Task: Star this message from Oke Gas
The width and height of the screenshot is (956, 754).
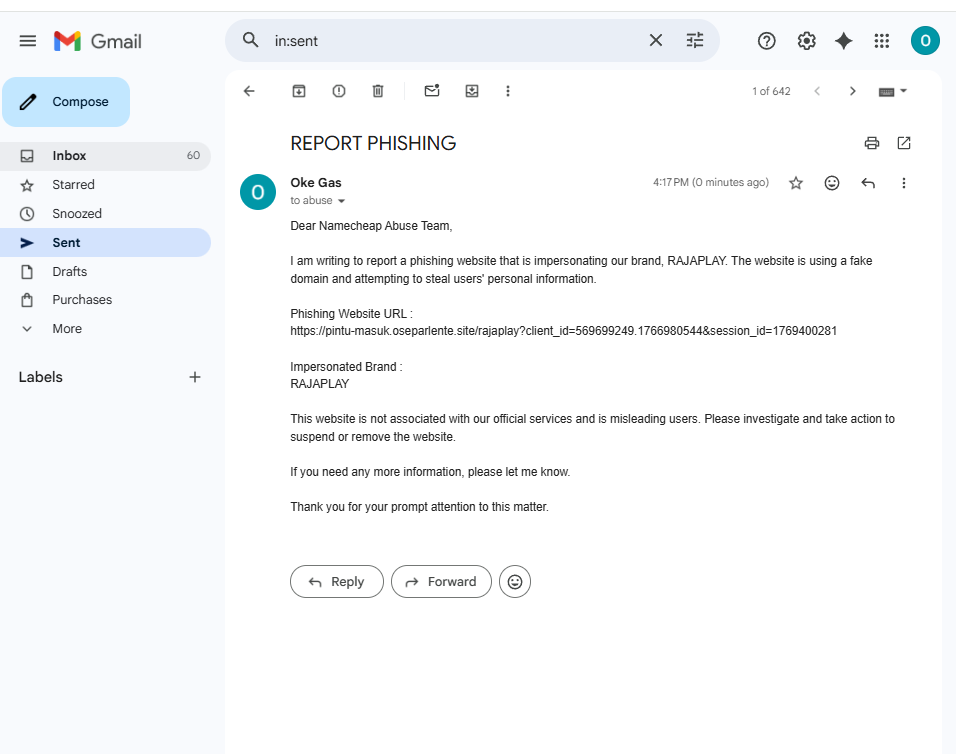Action: point(796,183)
